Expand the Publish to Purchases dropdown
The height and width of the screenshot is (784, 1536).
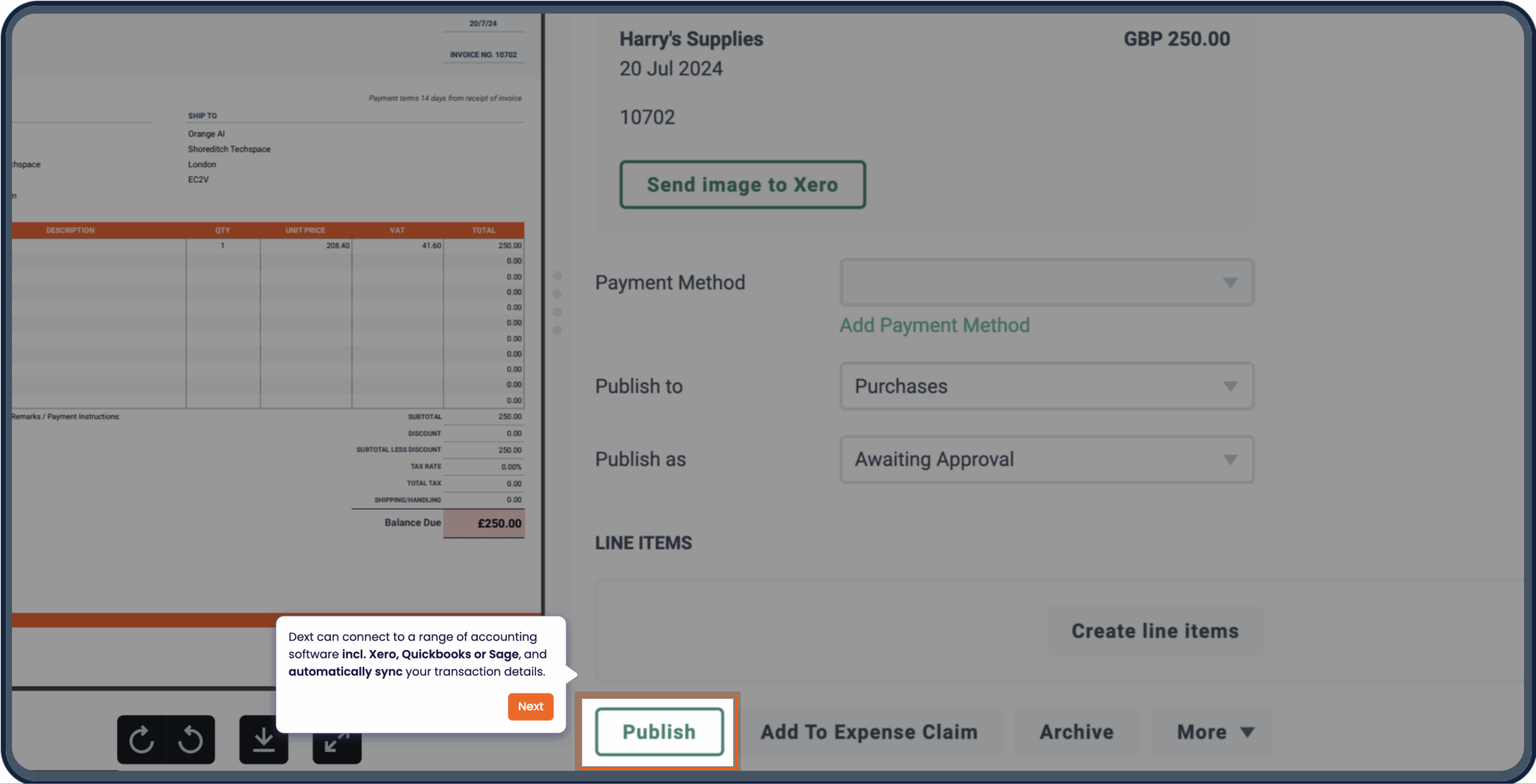(1046, 386)
